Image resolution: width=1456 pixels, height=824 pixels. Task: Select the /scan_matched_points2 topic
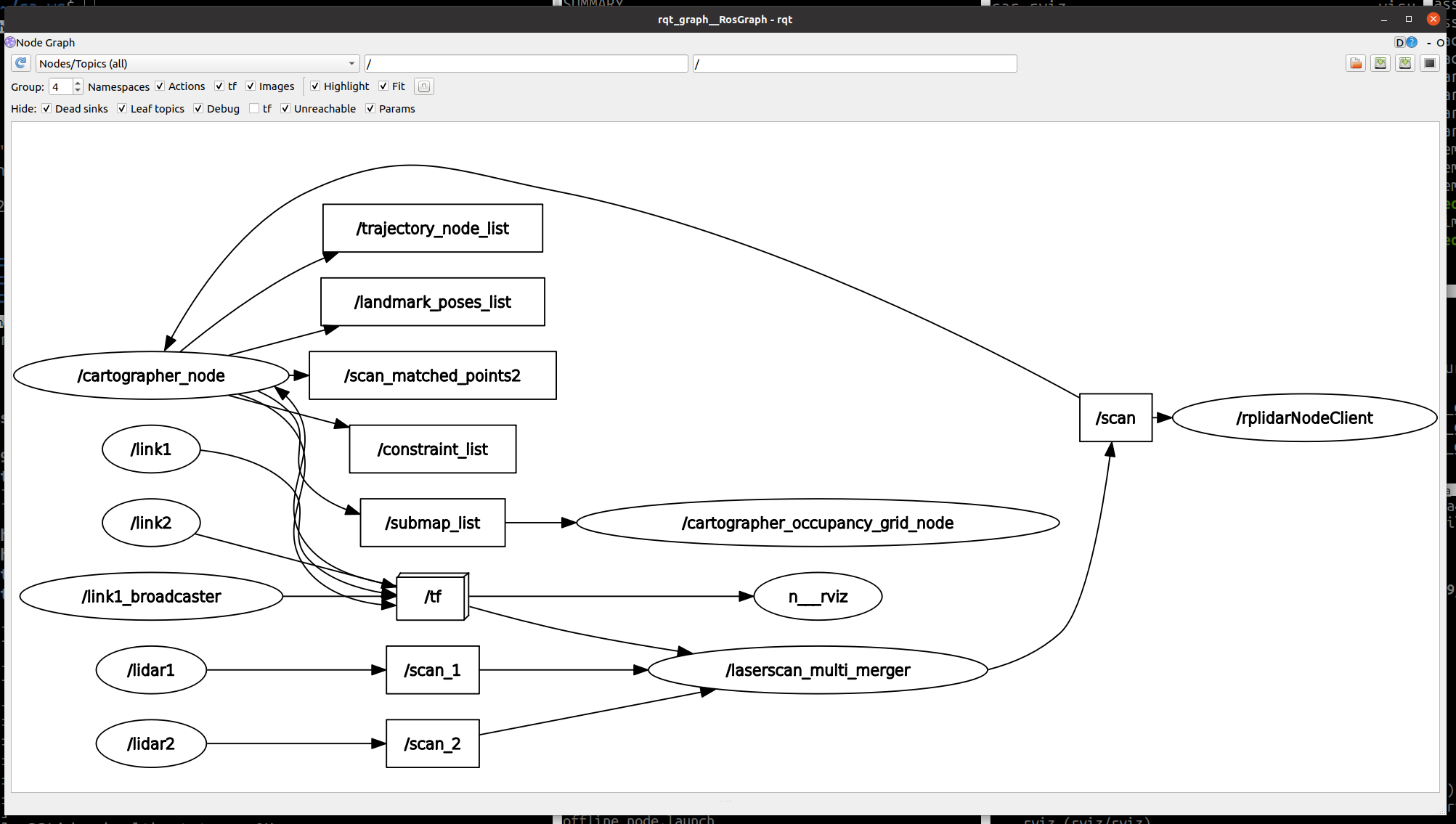[433, 375]
